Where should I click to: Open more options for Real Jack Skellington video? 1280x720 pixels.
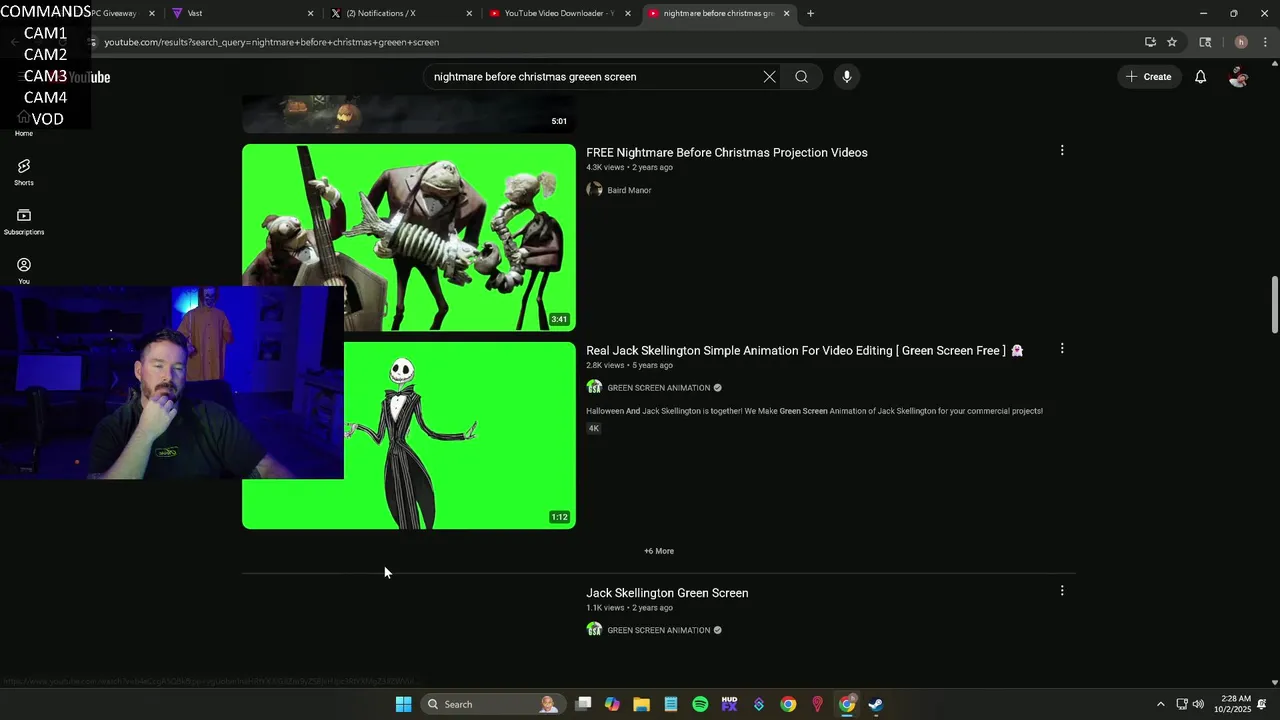coord(1062,349)
